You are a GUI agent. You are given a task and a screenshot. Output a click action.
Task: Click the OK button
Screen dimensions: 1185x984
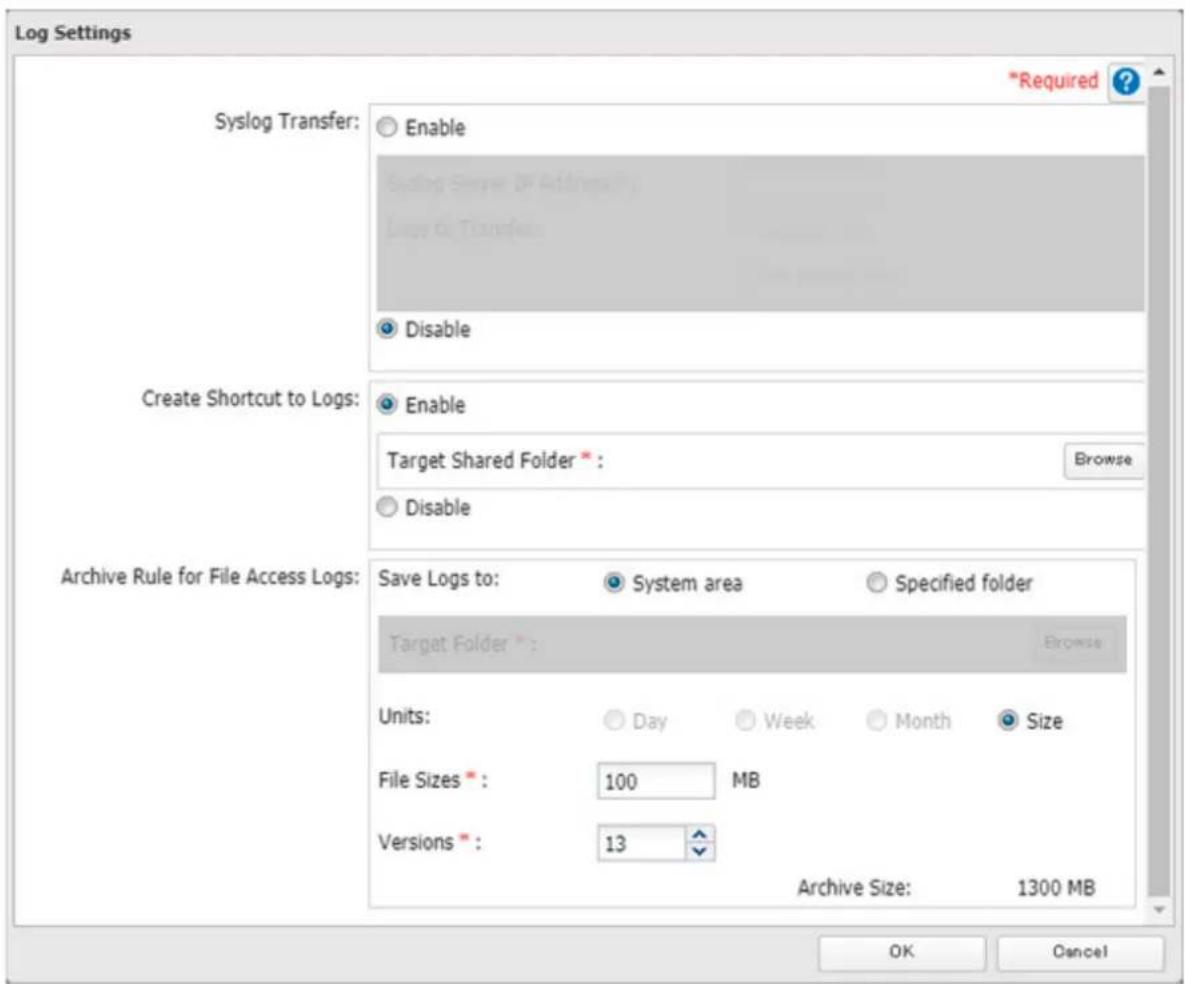coord(902,952)
